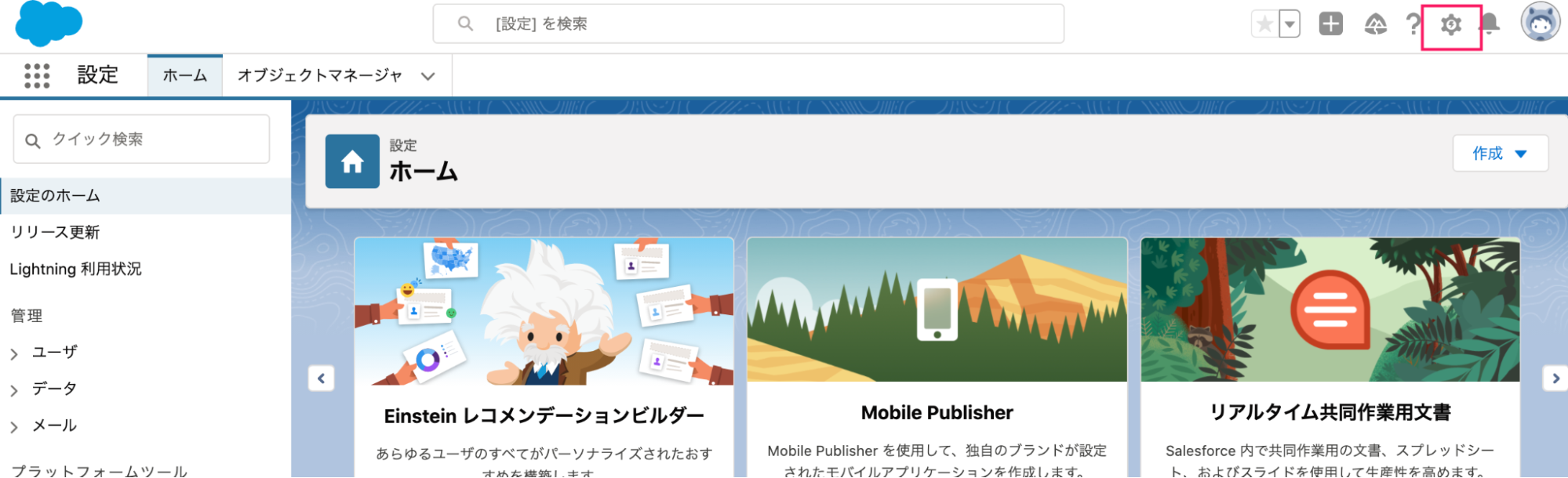Click the Mobile Publisher card image
This screenshot has width=1568, height=478.
click(x=937, y=310)
